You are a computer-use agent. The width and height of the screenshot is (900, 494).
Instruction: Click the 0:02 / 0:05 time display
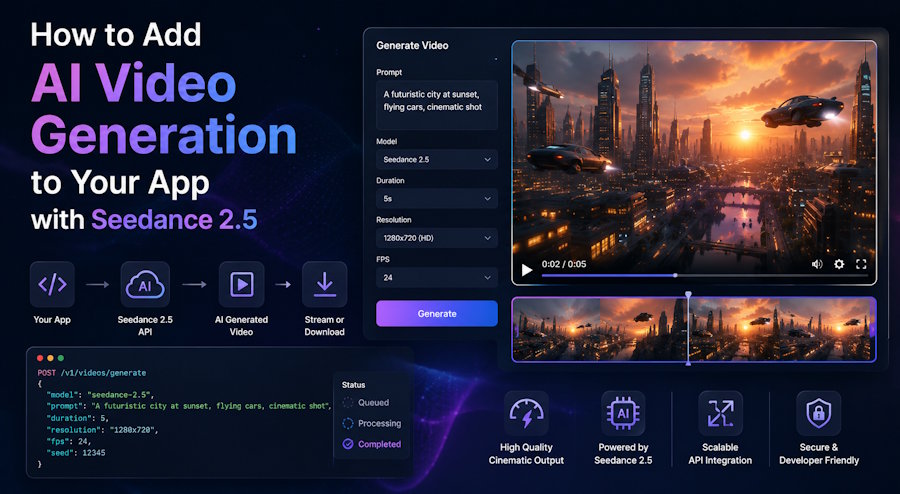click(564, 264)
